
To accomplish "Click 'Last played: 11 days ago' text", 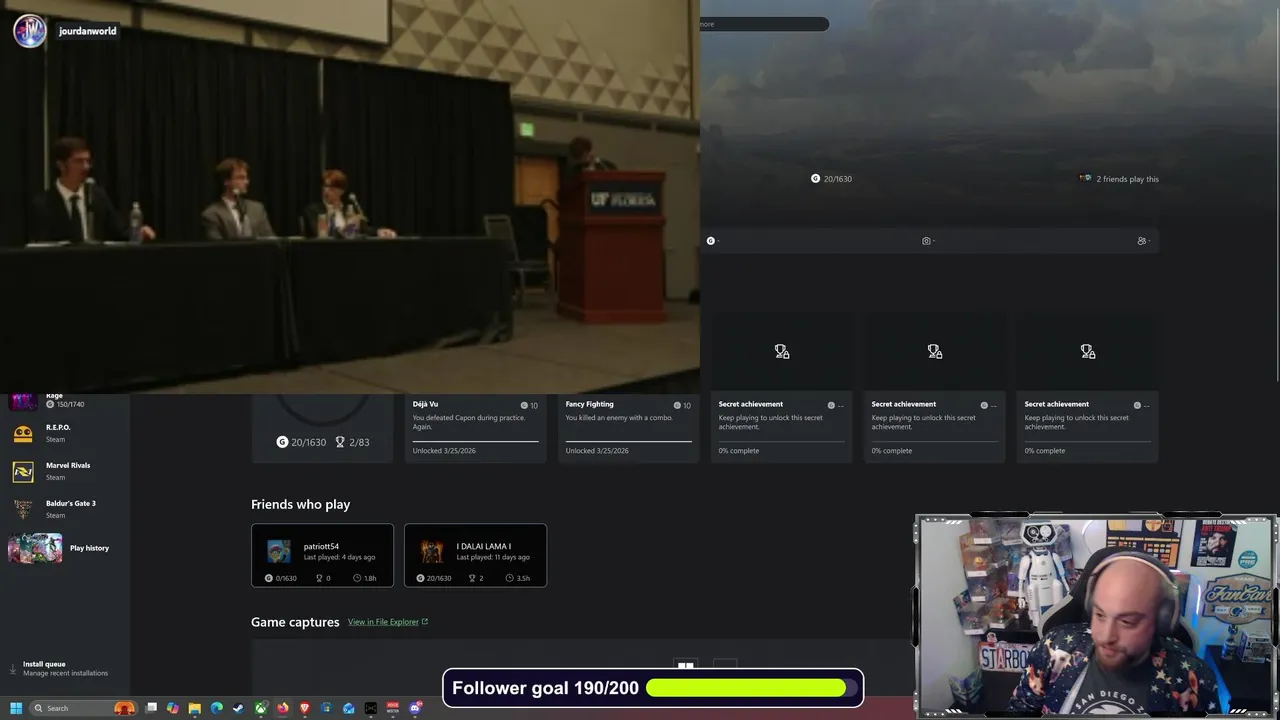I will click(x=494, y=557).
